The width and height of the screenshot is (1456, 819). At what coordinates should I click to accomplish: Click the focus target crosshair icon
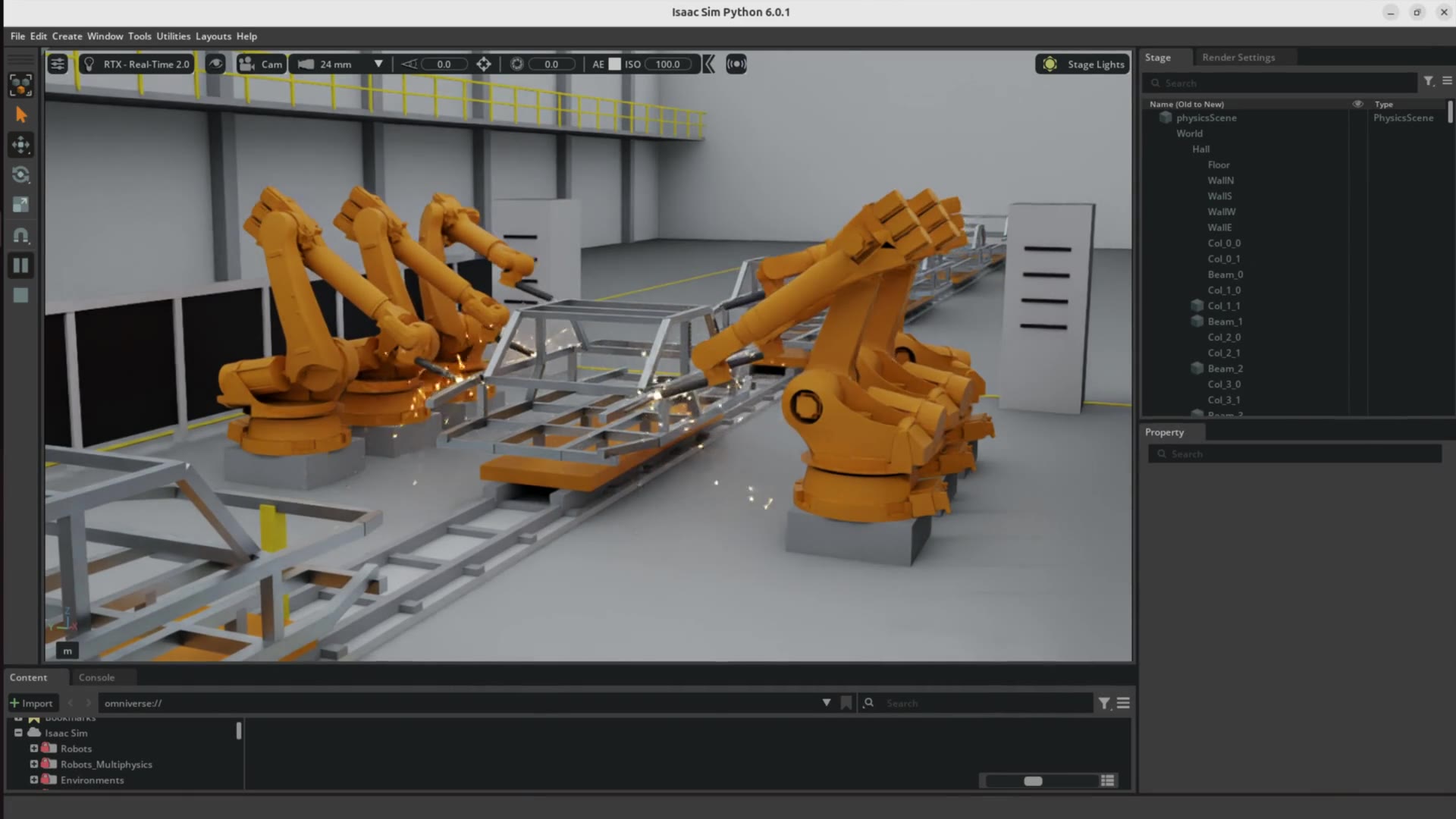pos(484,64)
